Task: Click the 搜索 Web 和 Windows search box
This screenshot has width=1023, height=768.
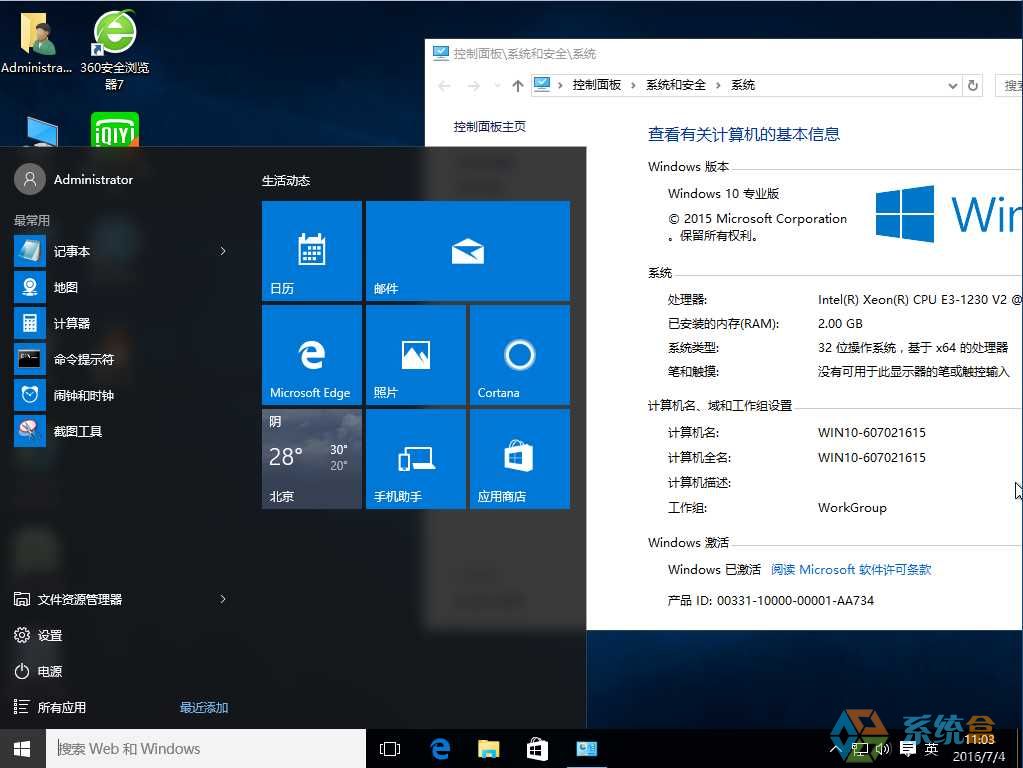Action: point(200,748)
